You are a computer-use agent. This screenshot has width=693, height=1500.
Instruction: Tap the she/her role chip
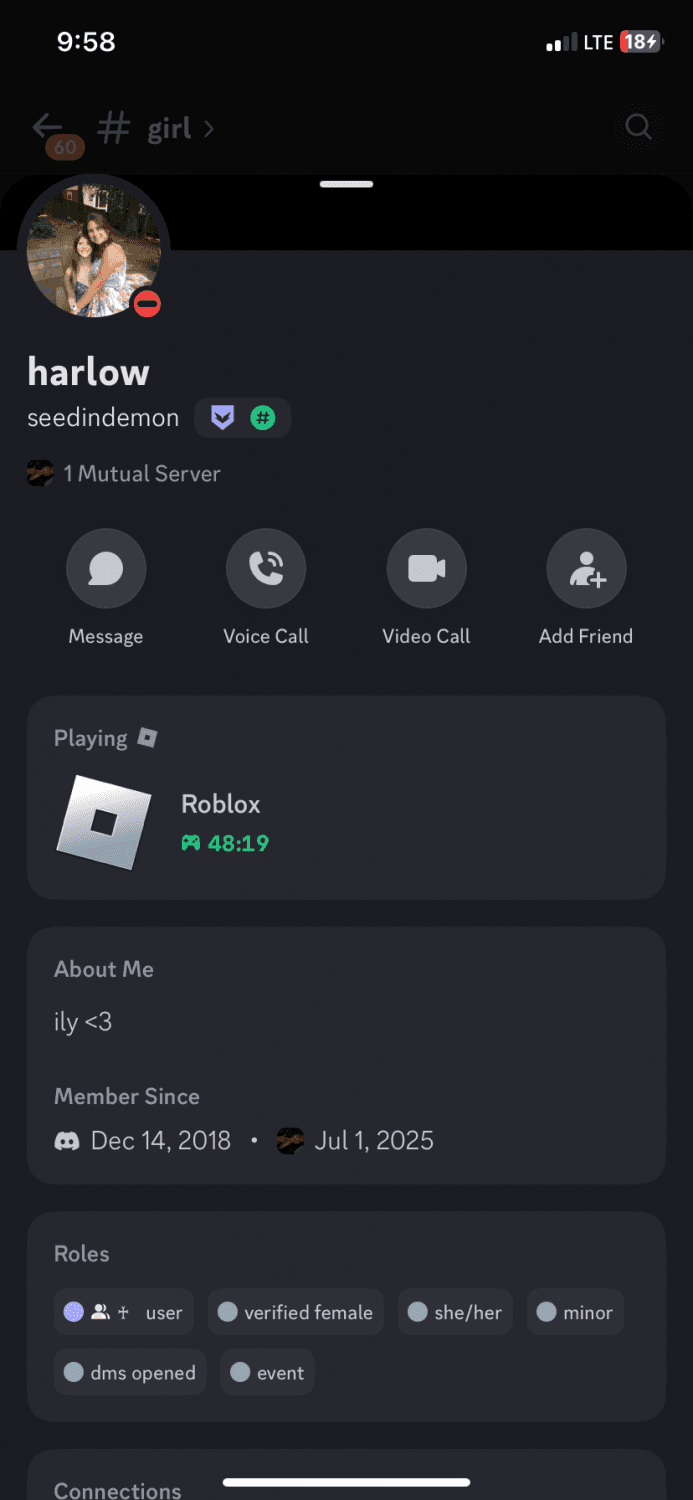[455, 1313]
